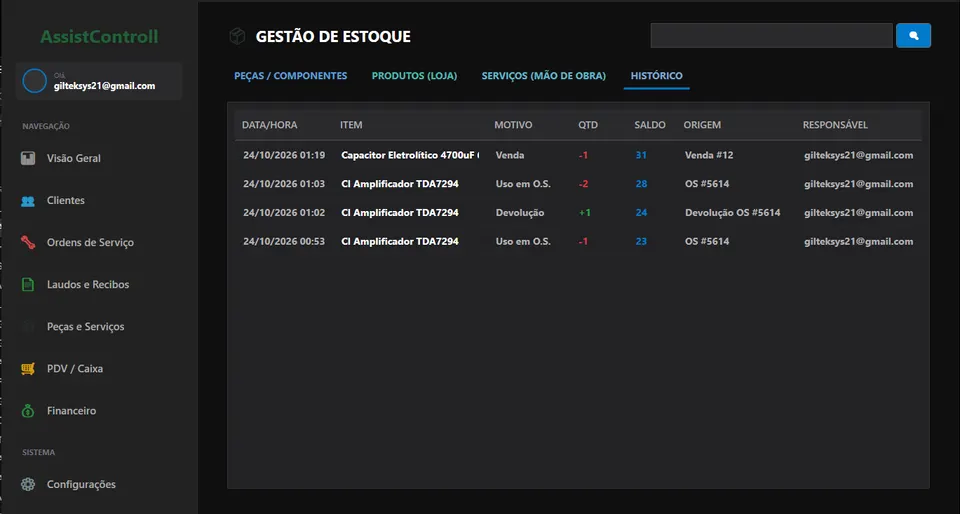The image size is (960, 514).
Task: Go to Clientes in the sidebar
Action: point(66,201)
